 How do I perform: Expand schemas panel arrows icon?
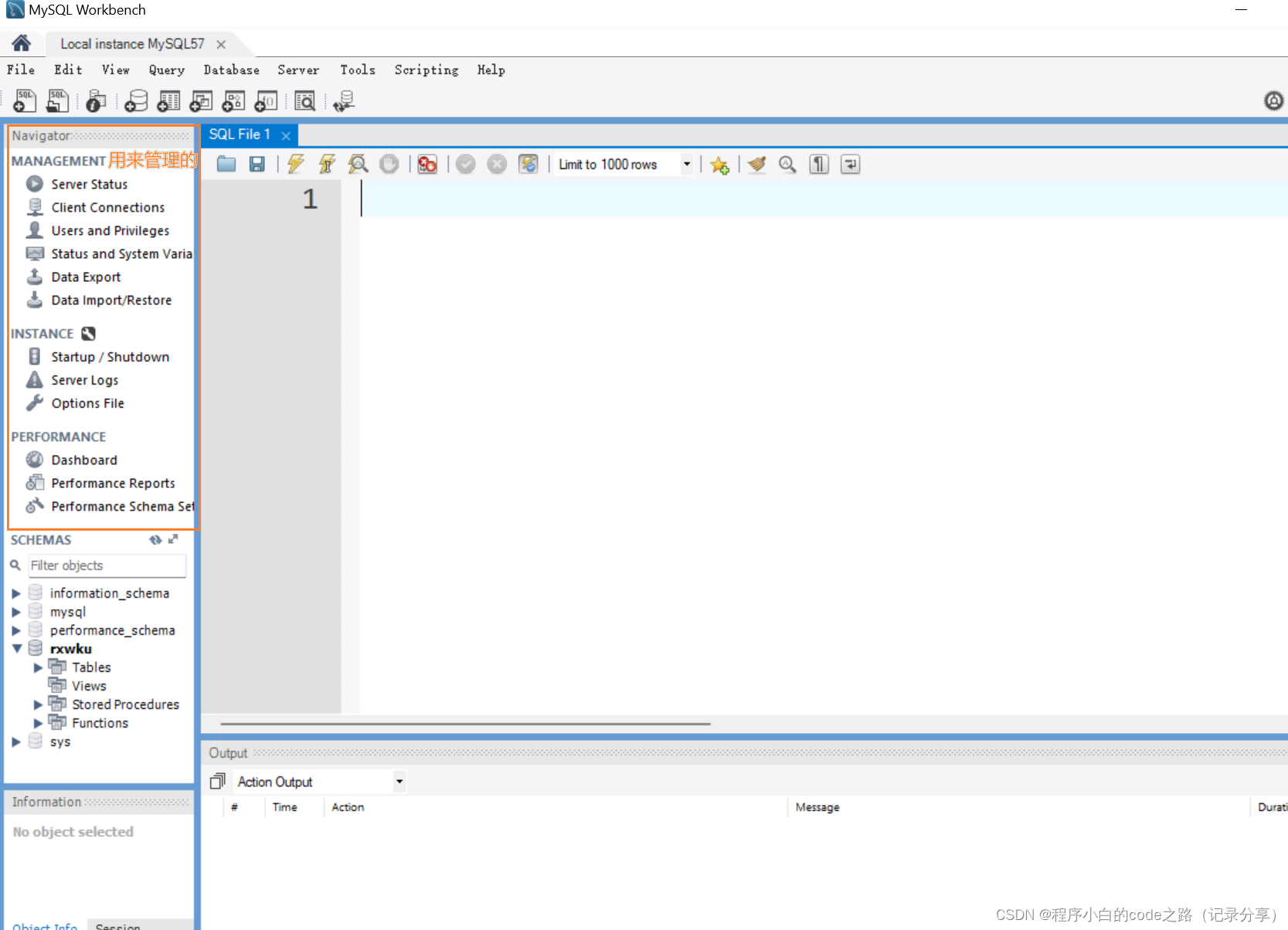(173, 539)
